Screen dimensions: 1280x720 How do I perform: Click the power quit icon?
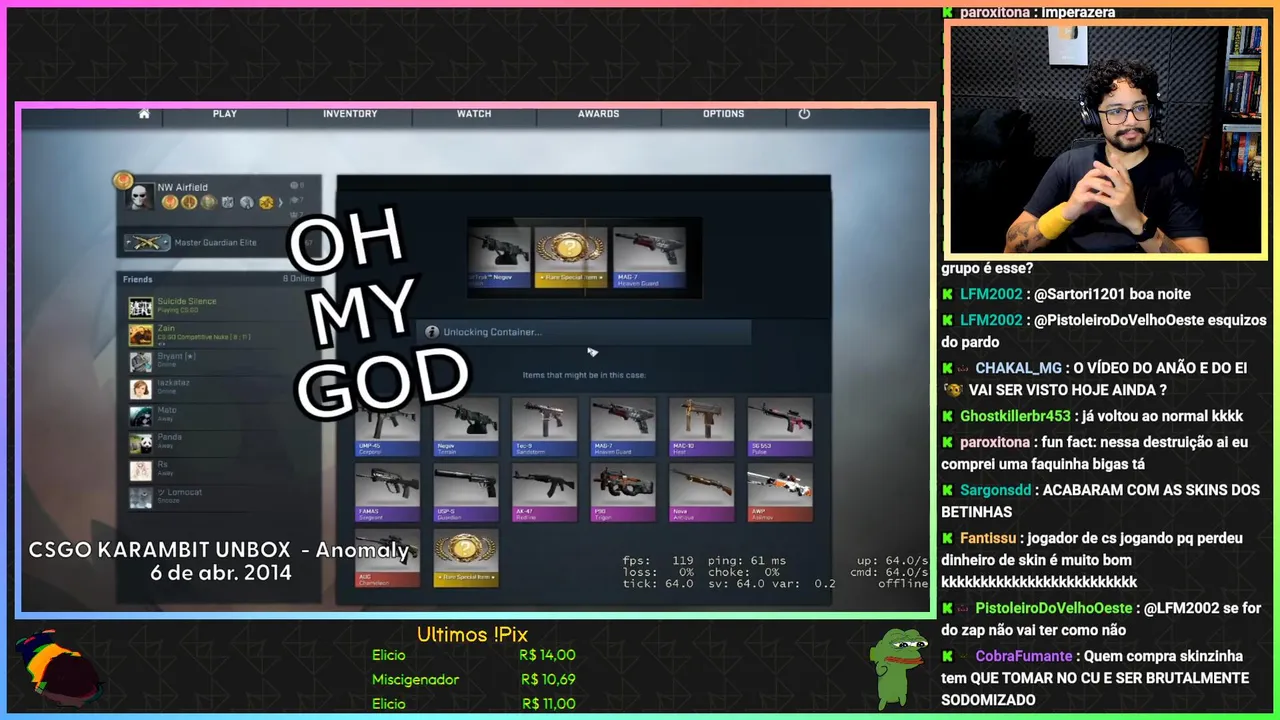(x=804, y=114)
